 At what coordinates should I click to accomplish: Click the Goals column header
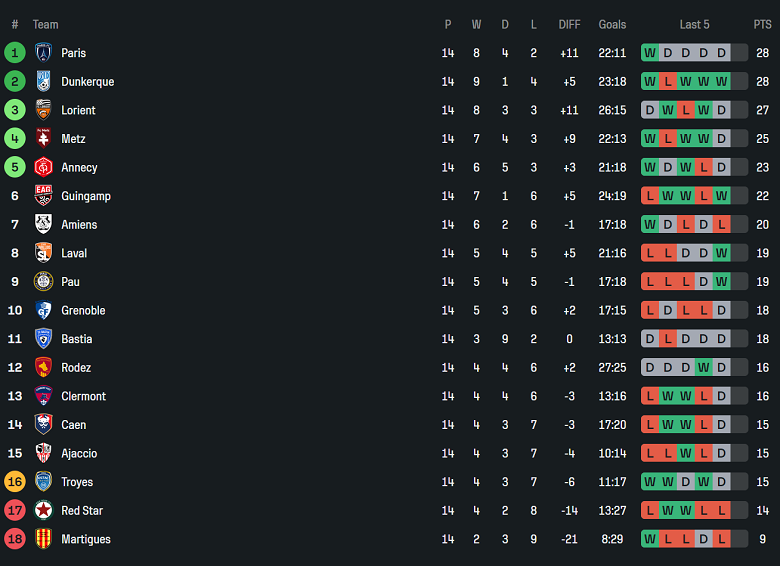point(612,25)
